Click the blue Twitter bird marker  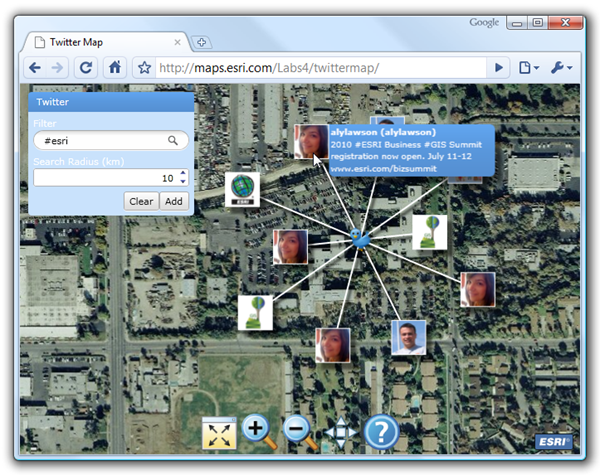(360, 239)
